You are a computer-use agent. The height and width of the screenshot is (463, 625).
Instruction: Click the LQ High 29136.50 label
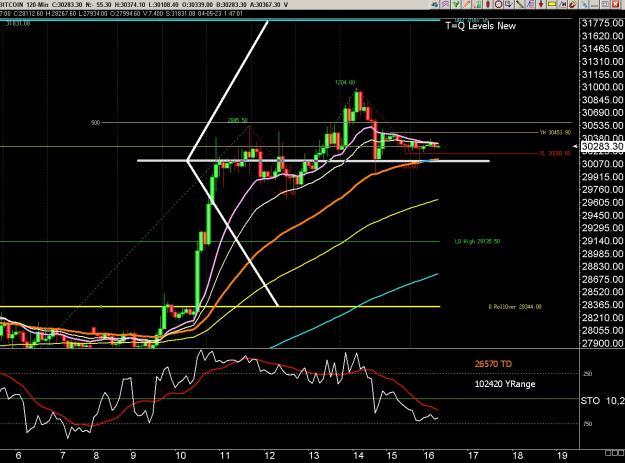477,241
